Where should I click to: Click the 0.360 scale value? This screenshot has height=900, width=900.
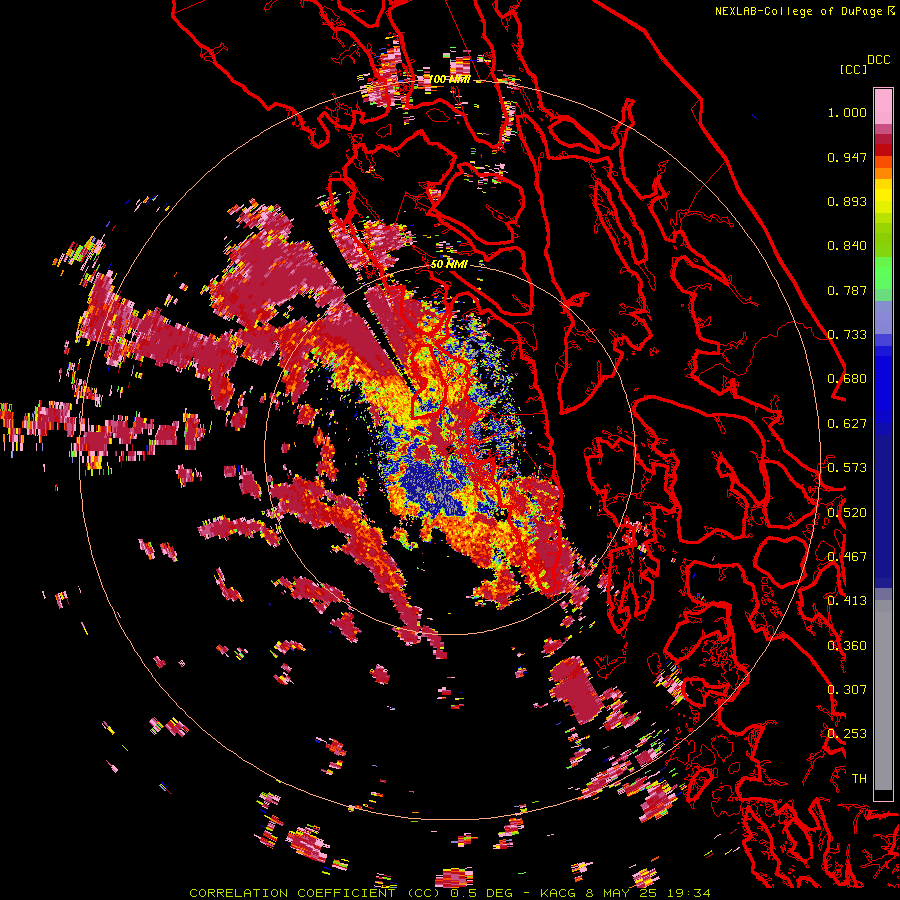[x=847, y=646]
